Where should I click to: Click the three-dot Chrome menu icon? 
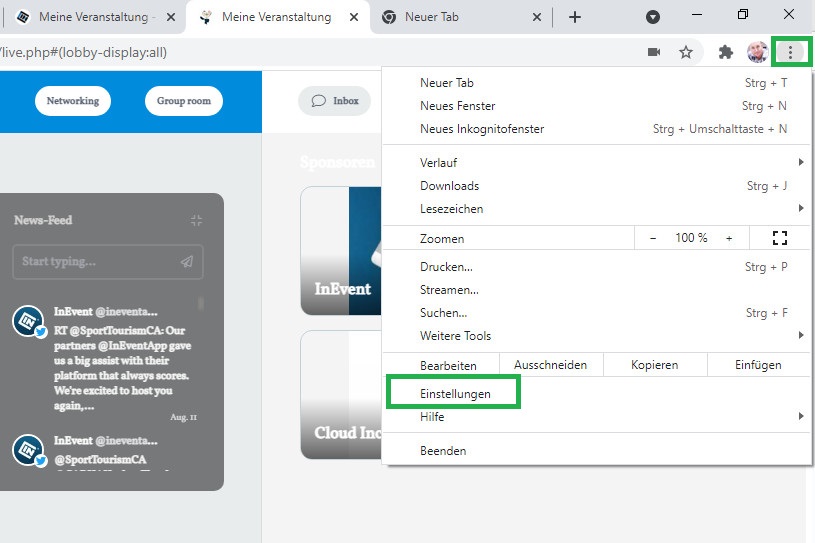coord(791,52)
